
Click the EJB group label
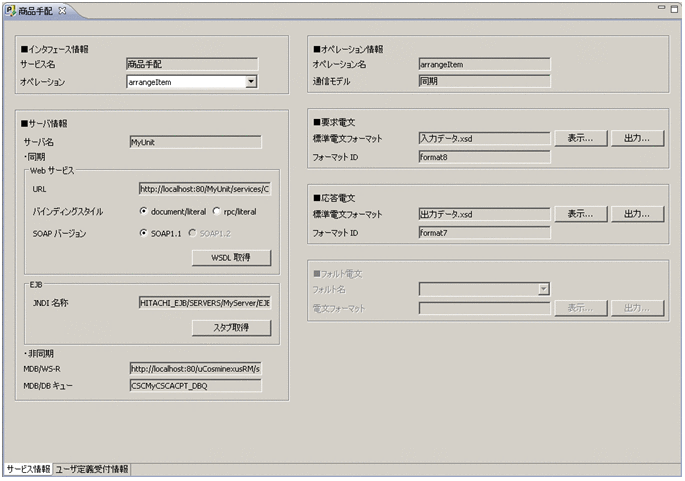(x=36, y=284)
